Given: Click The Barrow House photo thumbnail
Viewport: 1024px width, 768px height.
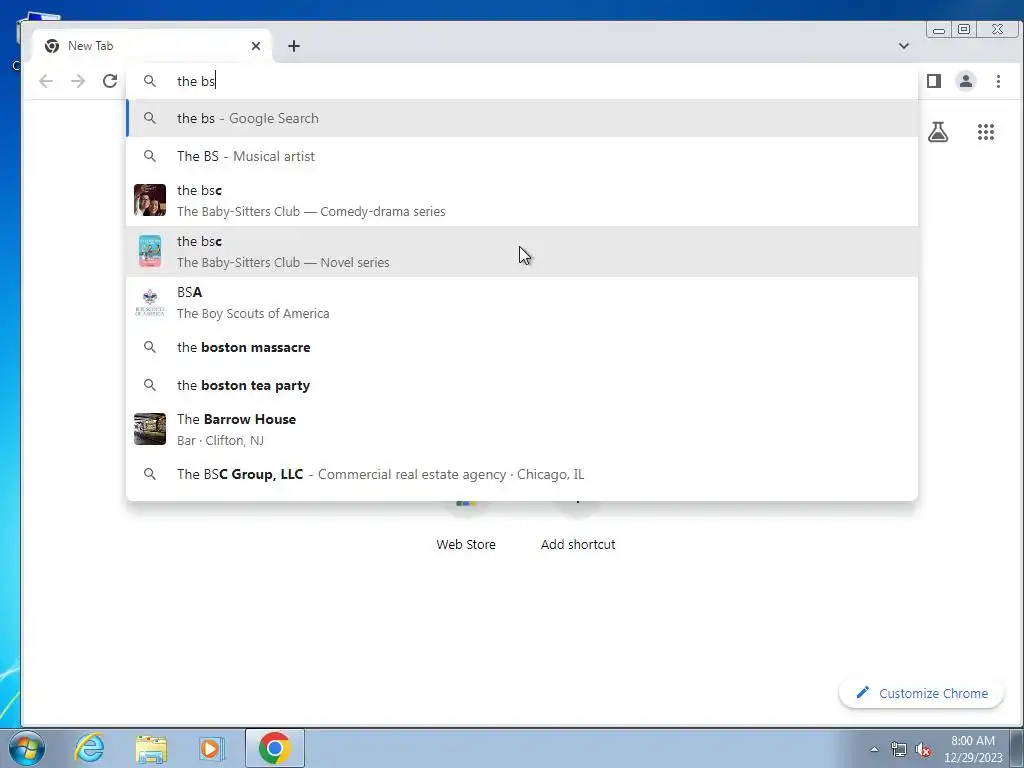Looking at the screenshot, I should pos(150,429).
